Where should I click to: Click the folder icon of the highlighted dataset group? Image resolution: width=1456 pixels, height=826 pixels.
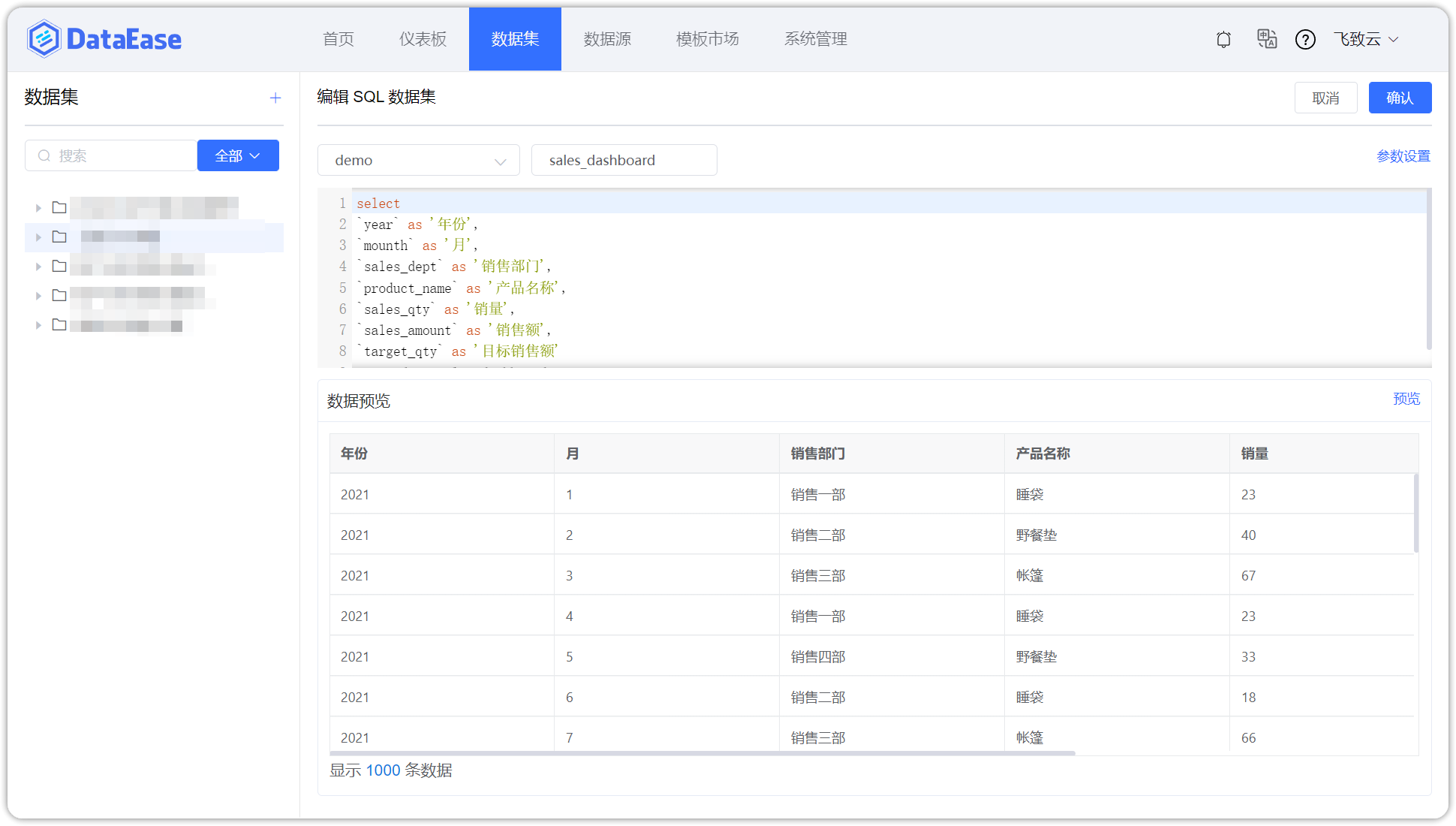59,237
